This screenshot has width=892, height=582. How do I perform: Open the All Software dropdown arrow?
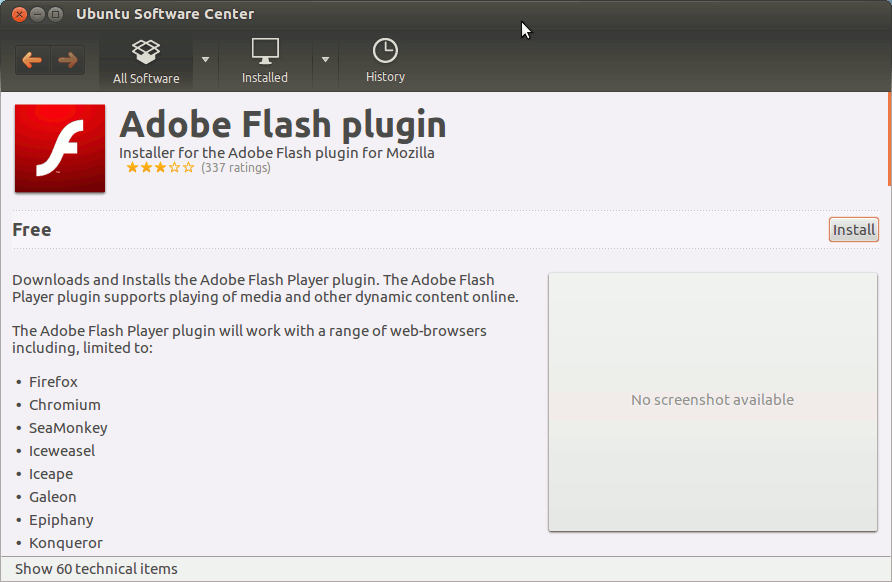(x=206, y=60)
